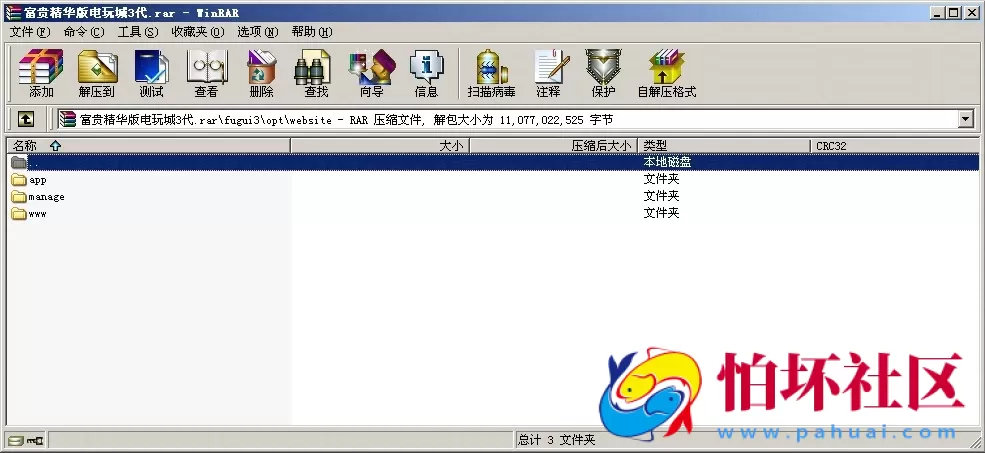985x453 pixels.
Task: Click the Delete (删除) toolbar icon
Action: (261, 67)
